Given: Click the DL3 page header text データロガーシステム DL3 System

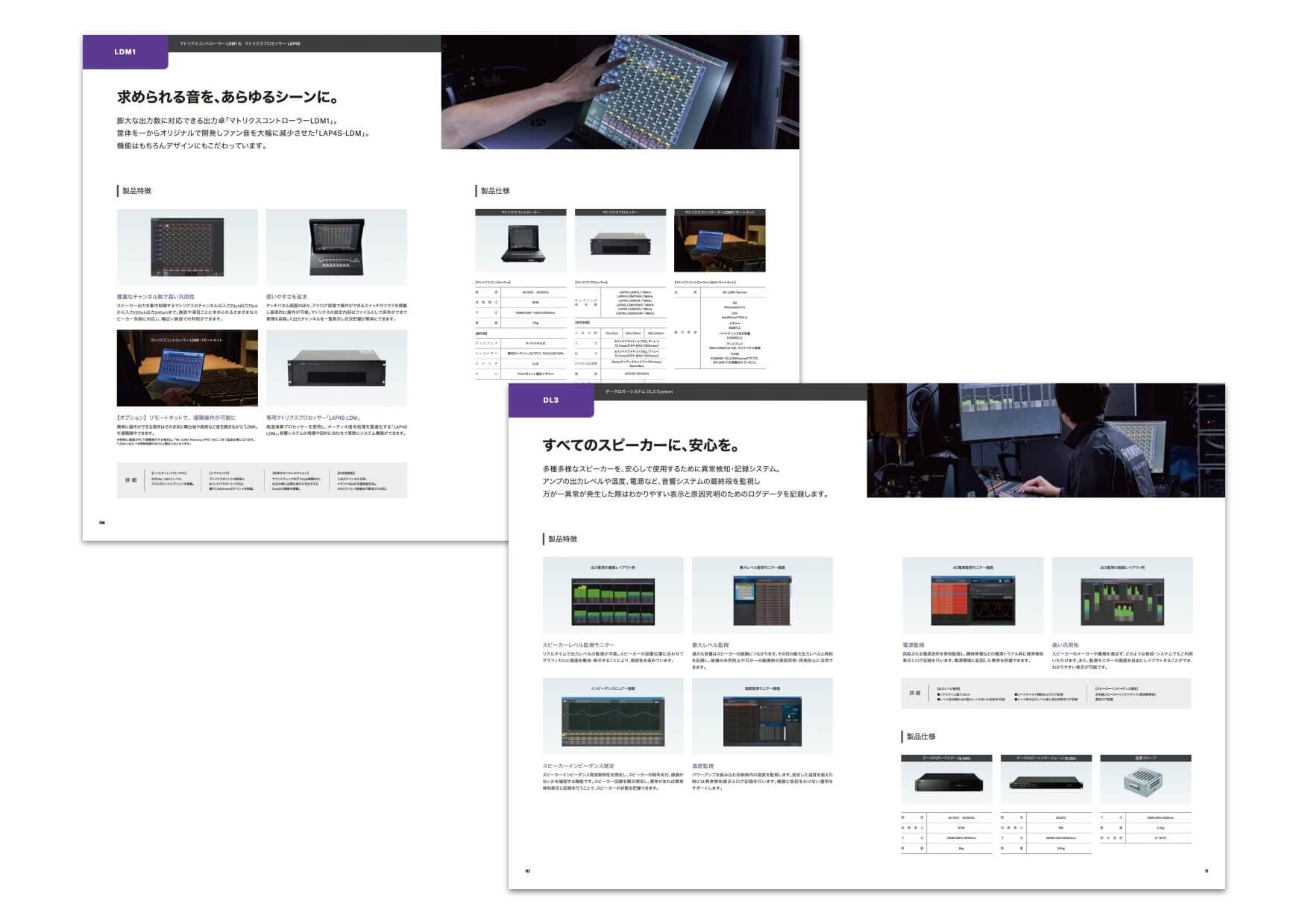Looking at the screenshot, I should pyautogui.click(x=638, y=392).
